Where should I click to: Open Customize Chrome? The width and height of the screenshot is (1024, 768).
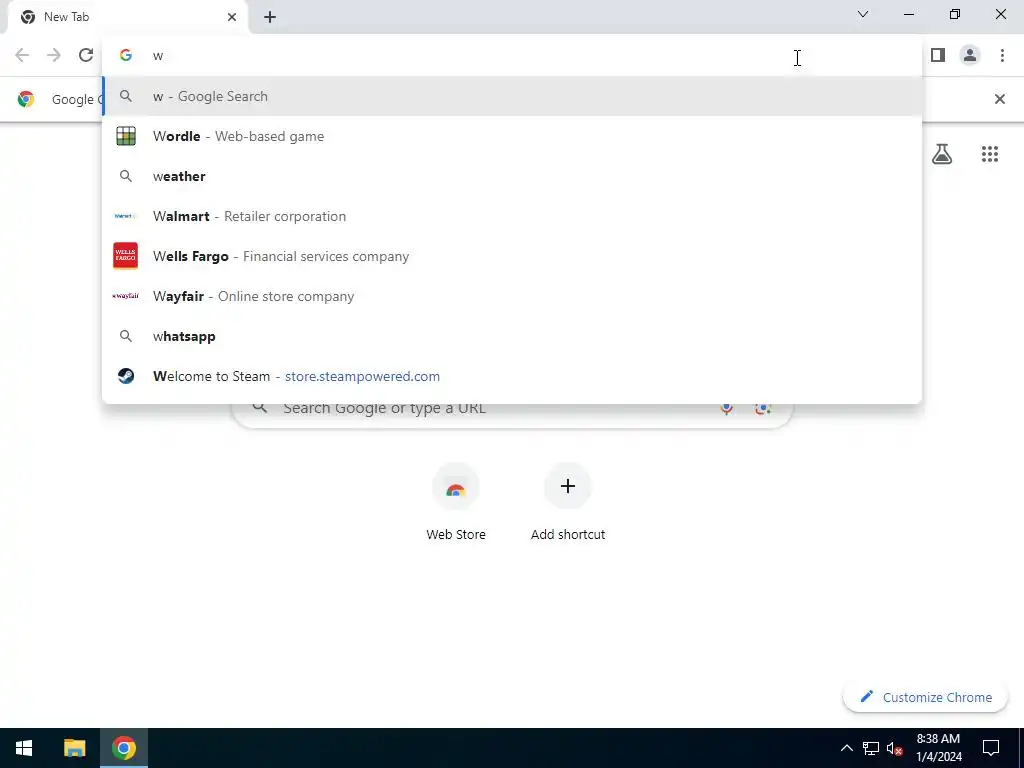[x=926, y=697]
